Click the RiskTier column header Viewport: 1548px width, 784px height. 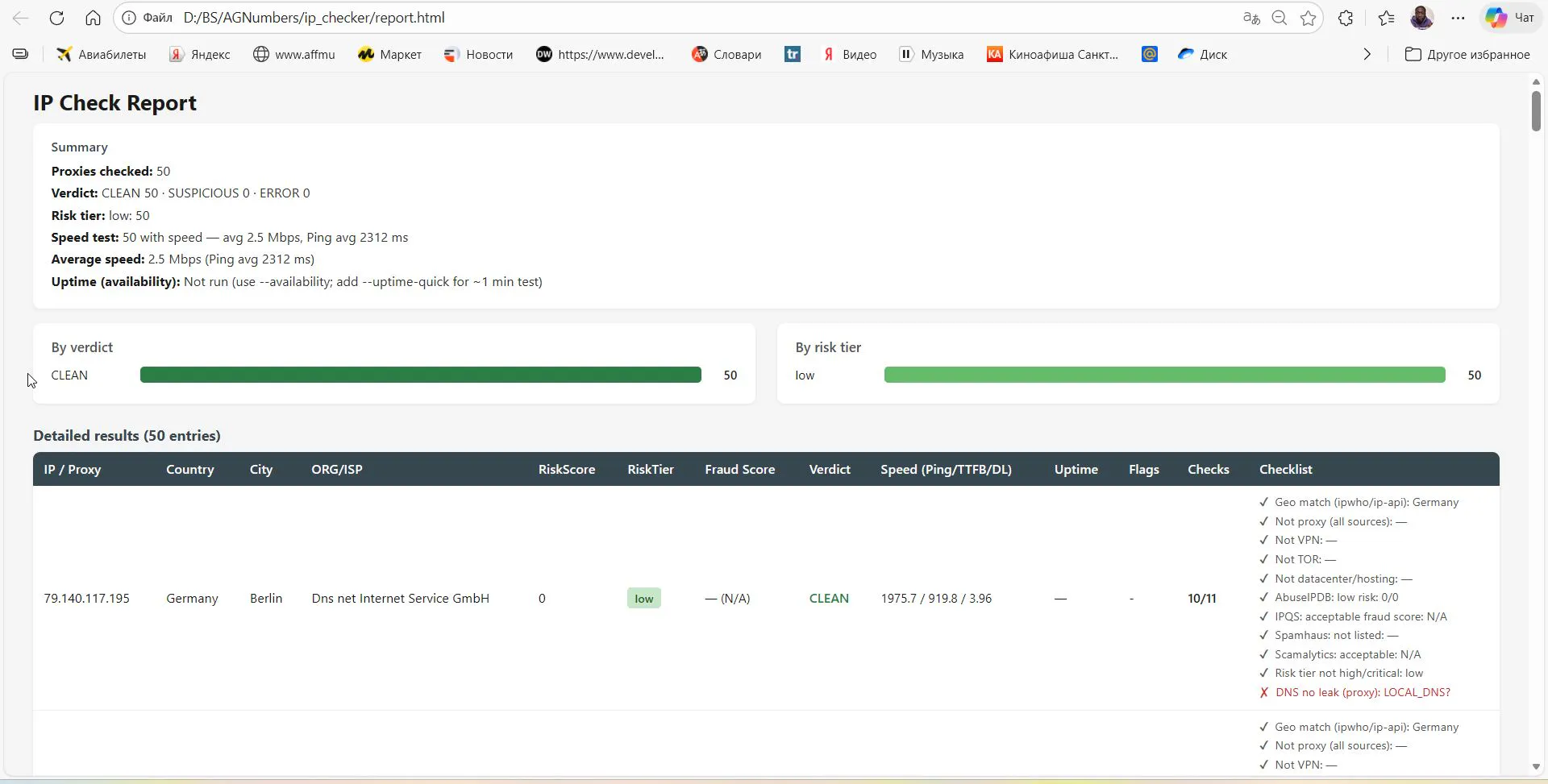click(x=651, y=469)
